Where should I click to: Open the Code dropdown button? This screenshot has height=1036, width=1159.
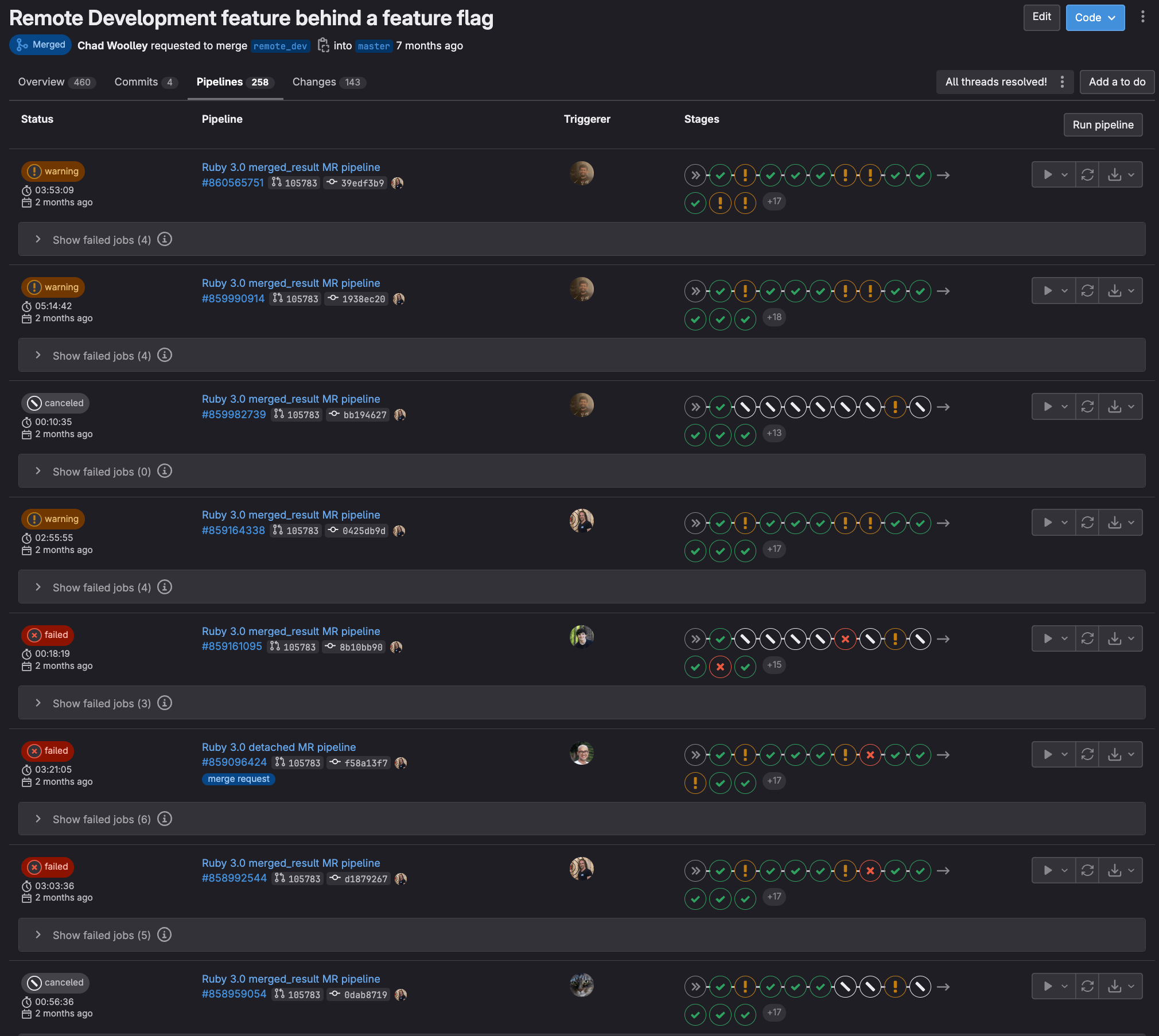coord(1095,18)
